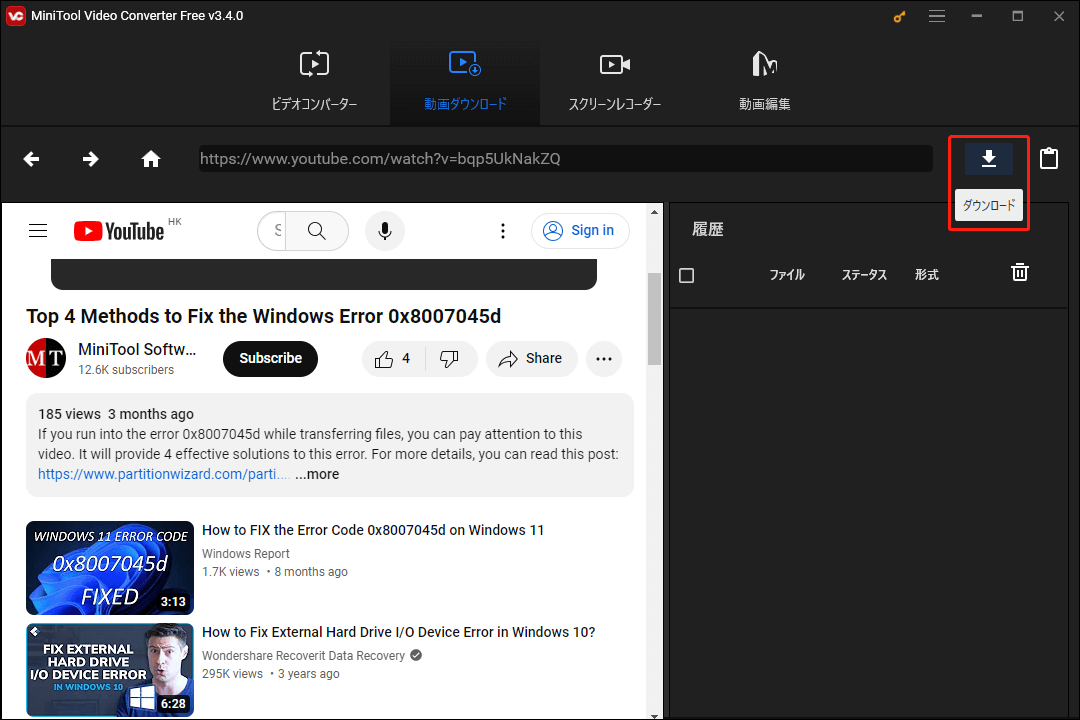Delete history with the trash icon
This screenshot has width=1080, height=720.
pos(1019,273)
